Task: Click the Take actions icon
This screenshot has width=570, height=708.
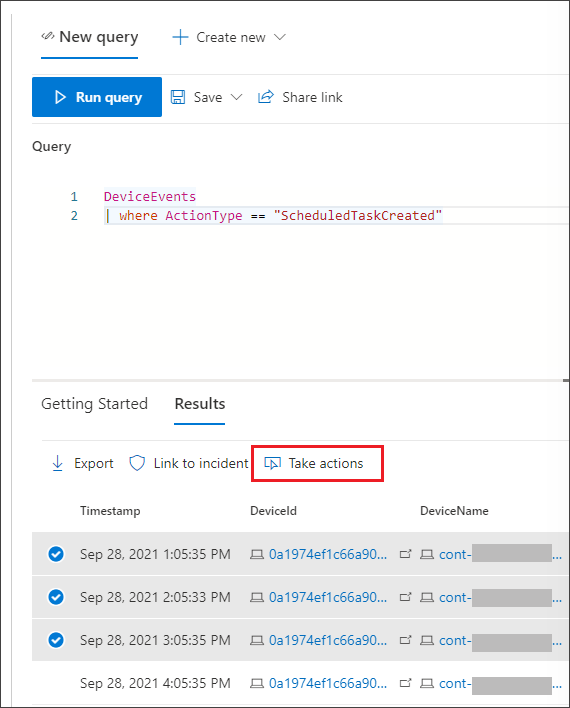Action: 272,463
